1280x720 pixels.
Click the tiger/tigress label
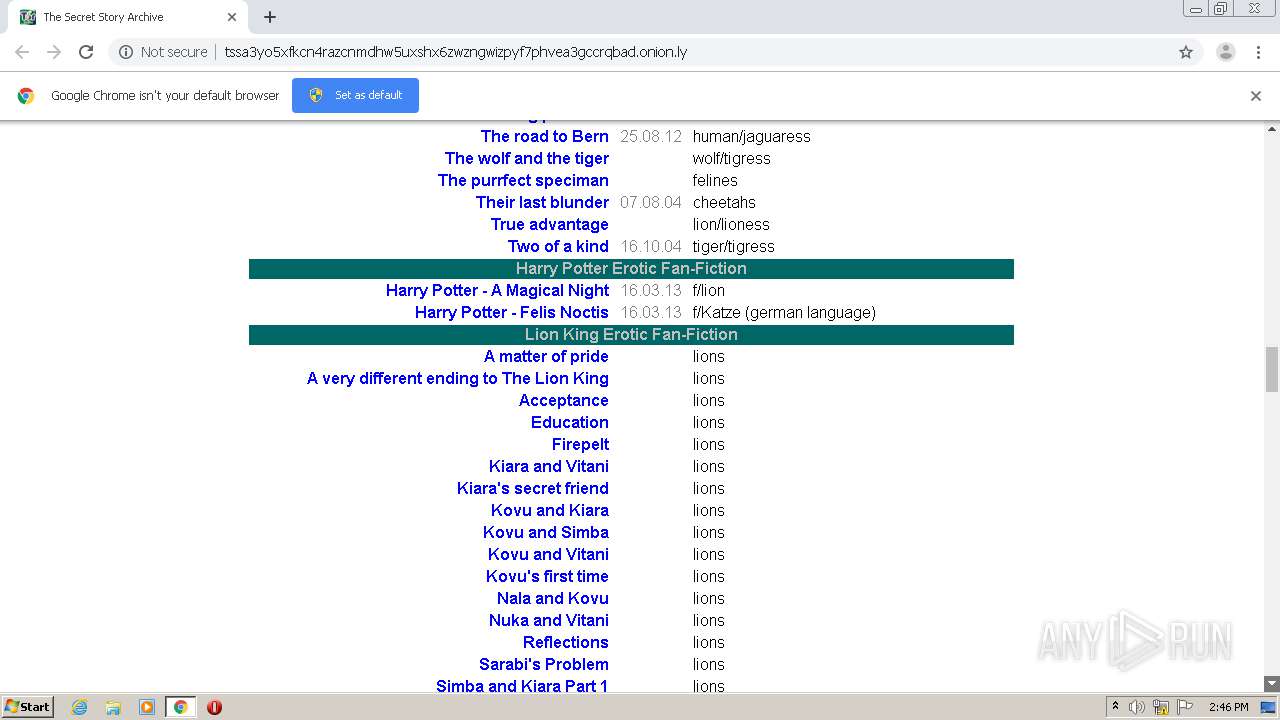(x=734, y=246)
